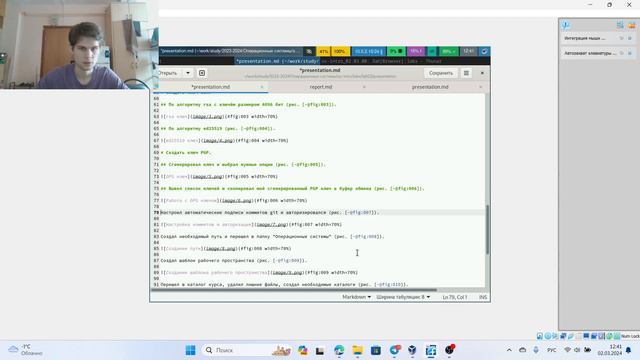The image size is (640, 360).
Task: Click the orange icon in VirtualBox notification panel
Action: [x=632, y=25]
